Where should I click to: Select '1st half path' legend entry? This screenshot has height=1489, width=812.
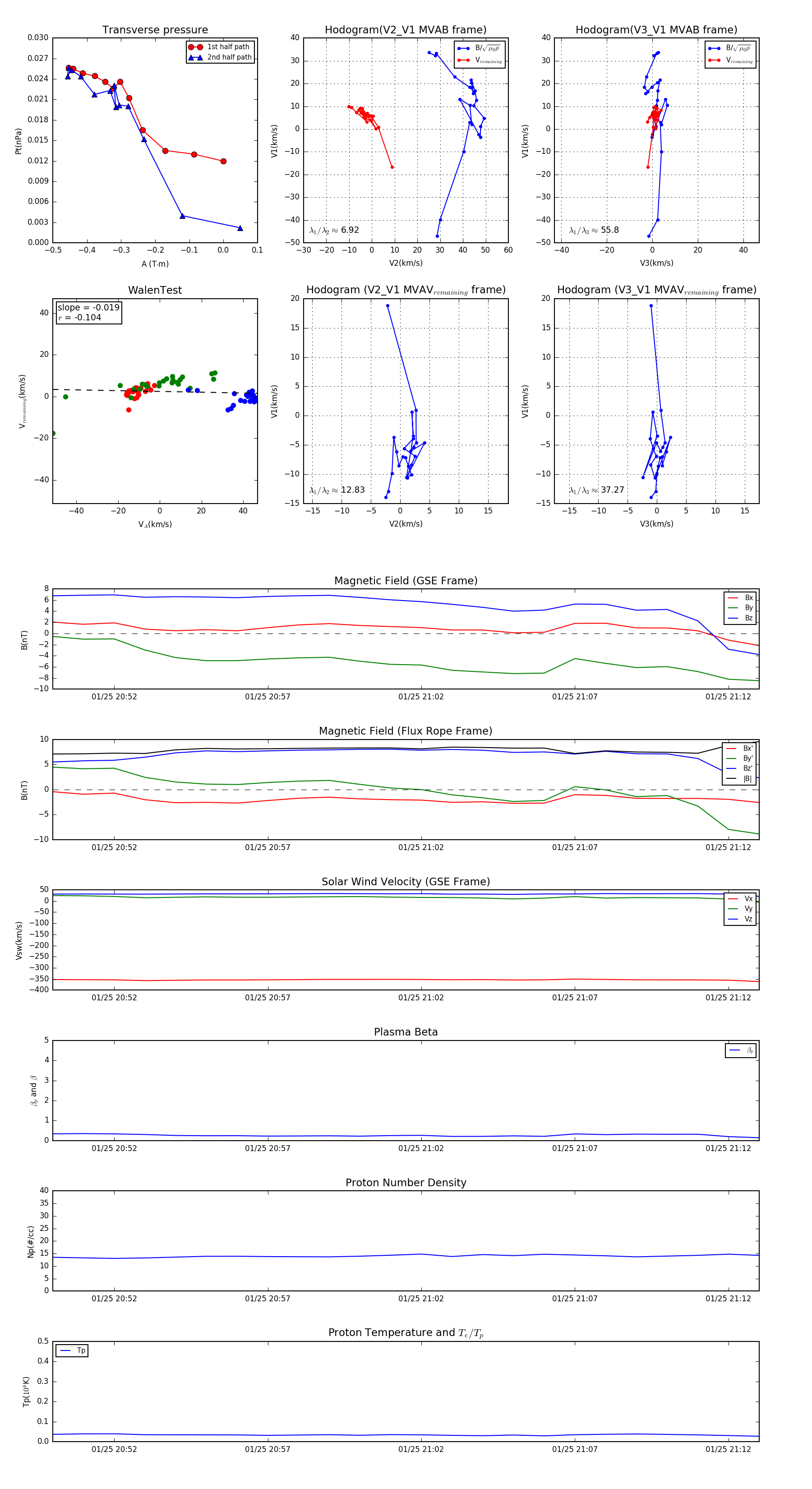click(x=220, y=47)
